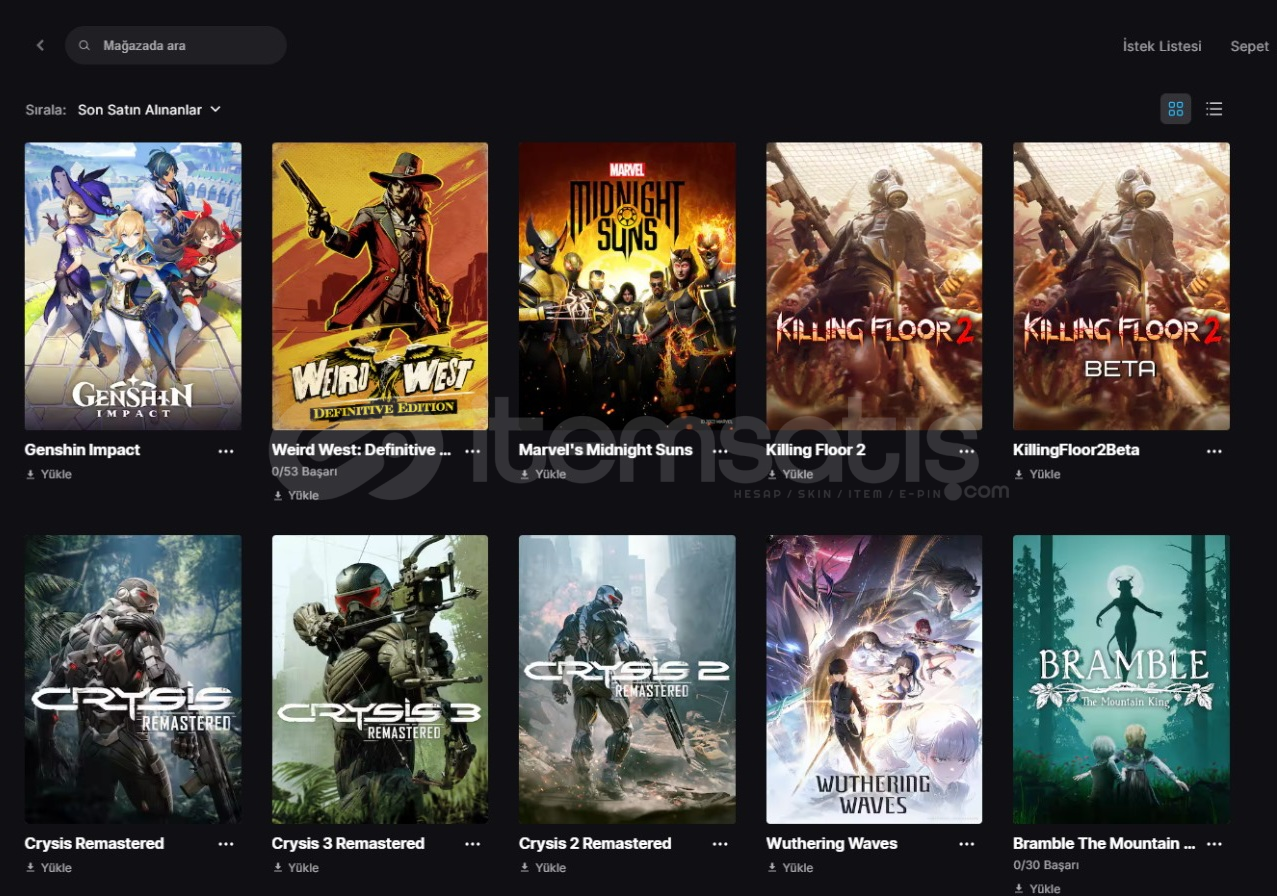This screenshot has height=896, width=1277.
Task: Click the Weird West: Definitive title text
Action: click(361, 450)
